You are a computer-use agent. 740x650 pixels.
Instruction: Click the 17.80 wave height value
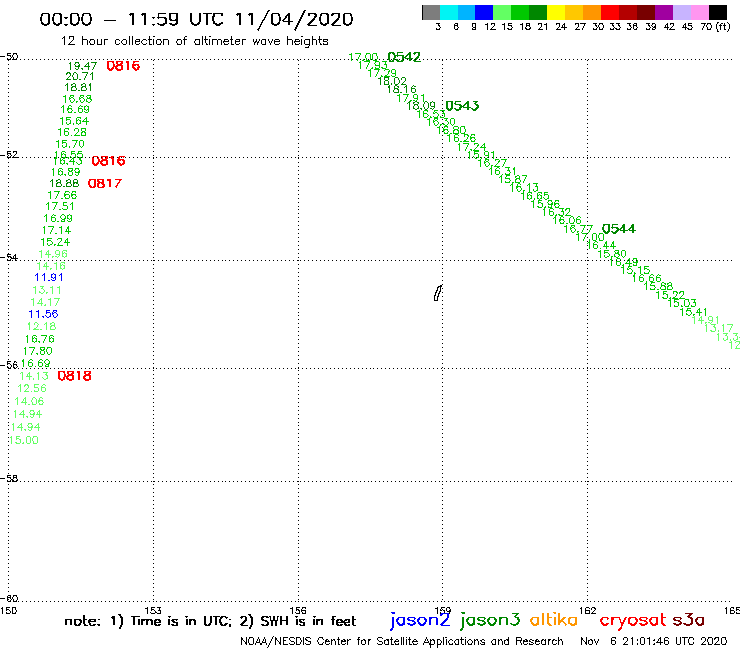tap(38, 351)
